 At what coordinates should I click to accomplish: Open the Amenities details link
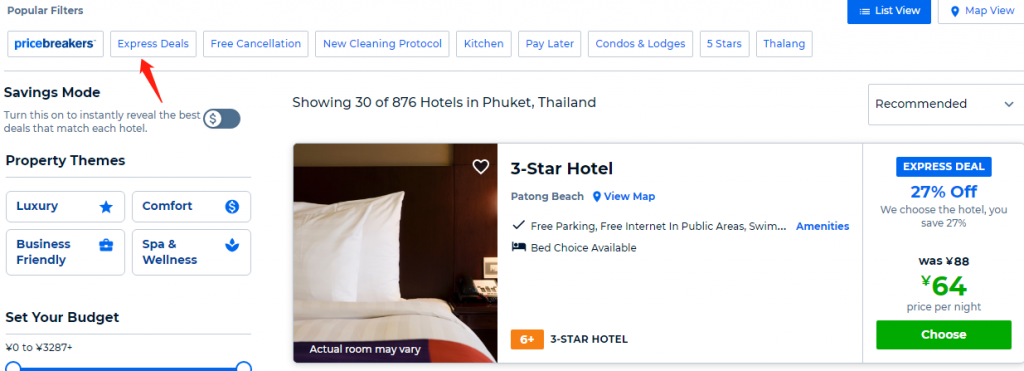tap(822, 226)
